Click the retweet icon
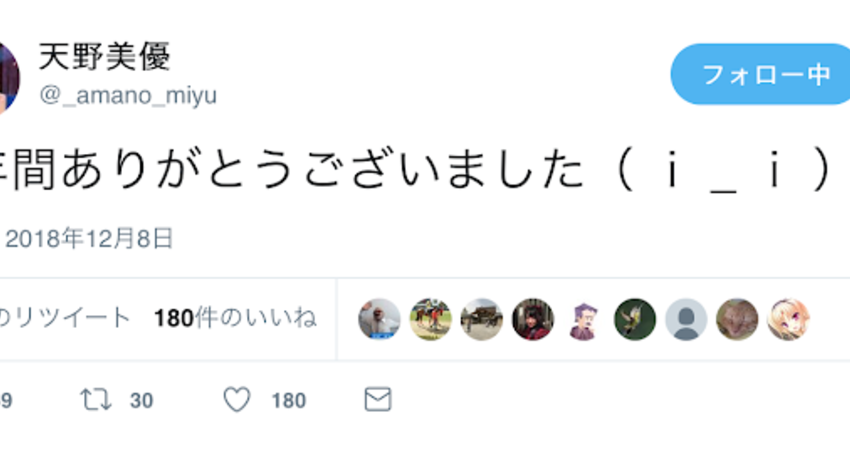The width and height of the screenshot is (850, 450). click(96, 401)
